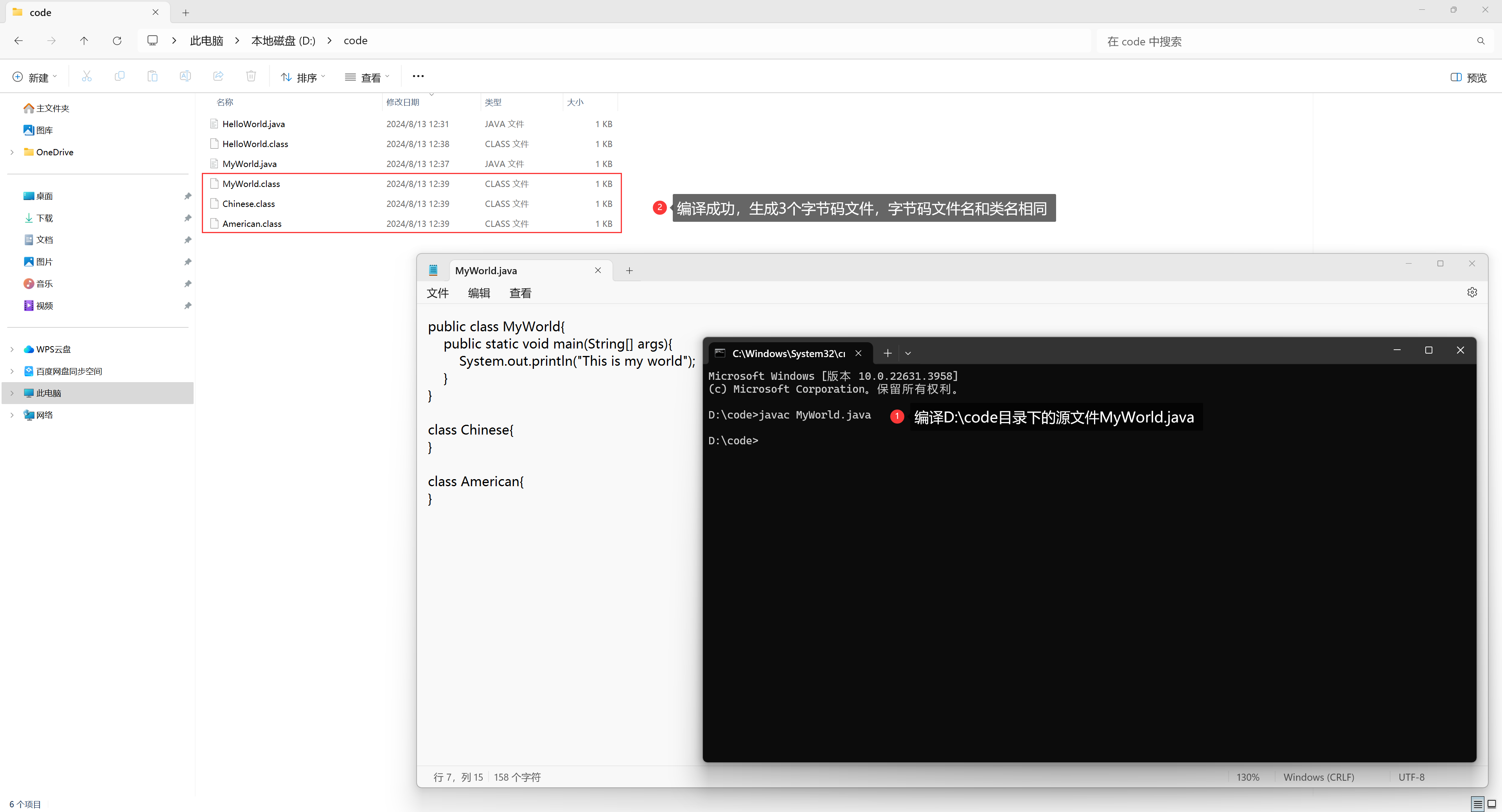1502x812 pixels.
Task: Click the Share icon in Explorer toolbar
Action: 218,76
